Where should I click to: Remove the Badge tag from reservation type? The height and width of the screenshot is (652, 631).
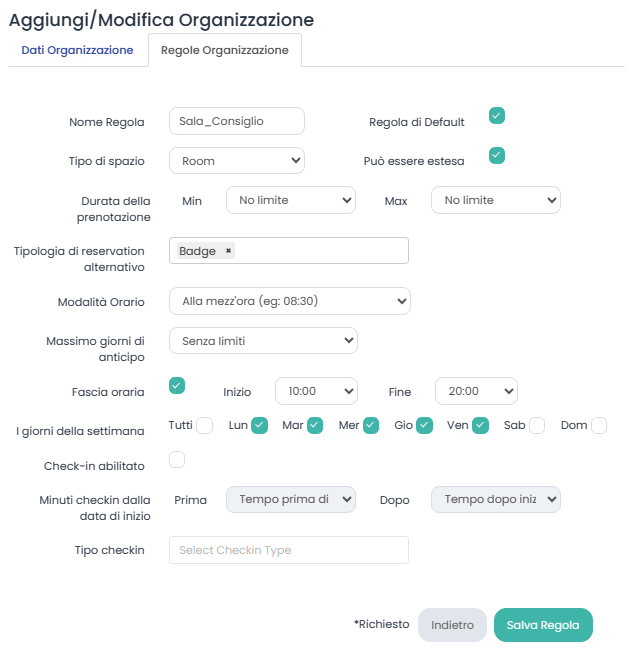(228, 251)
